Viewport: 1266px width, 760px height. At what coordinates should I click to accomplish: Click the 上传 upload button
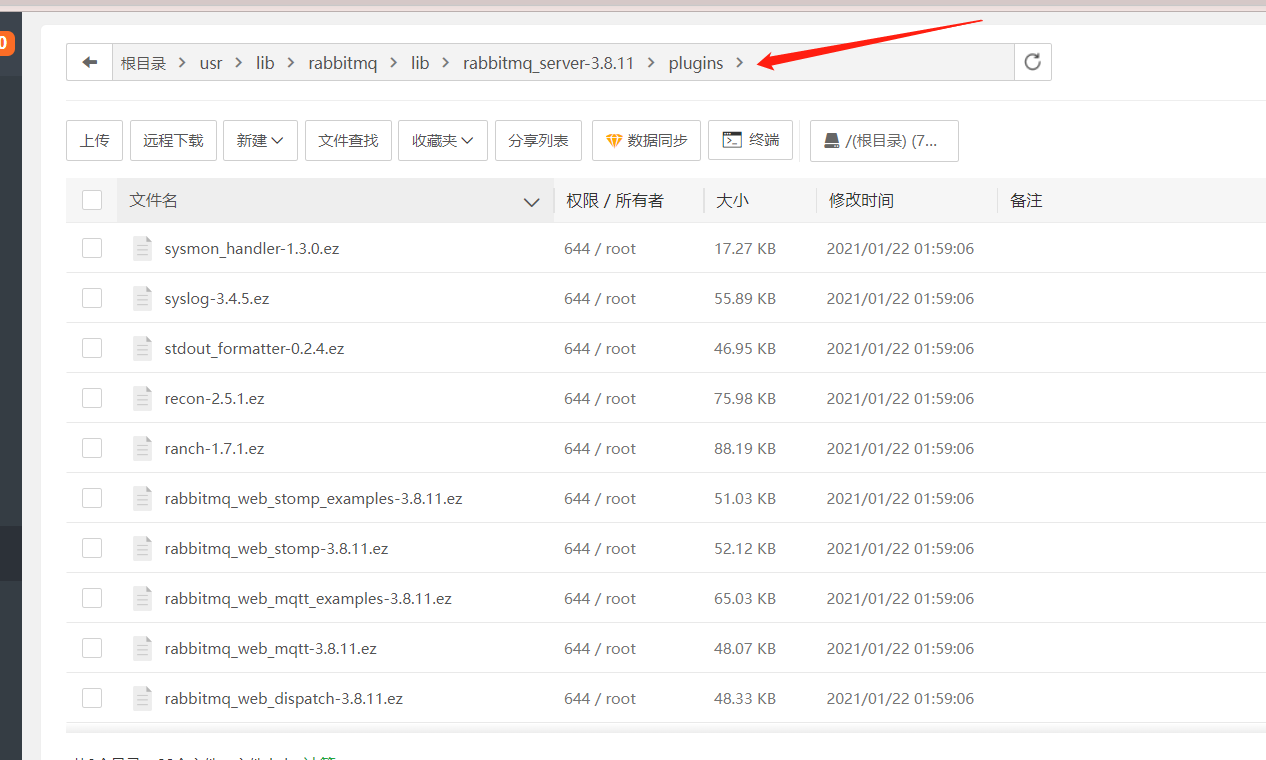click(x=95, y=141)
